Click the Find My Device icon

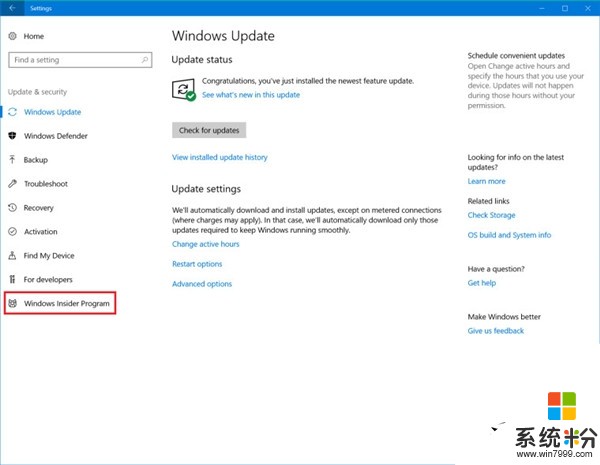(12, 255)
